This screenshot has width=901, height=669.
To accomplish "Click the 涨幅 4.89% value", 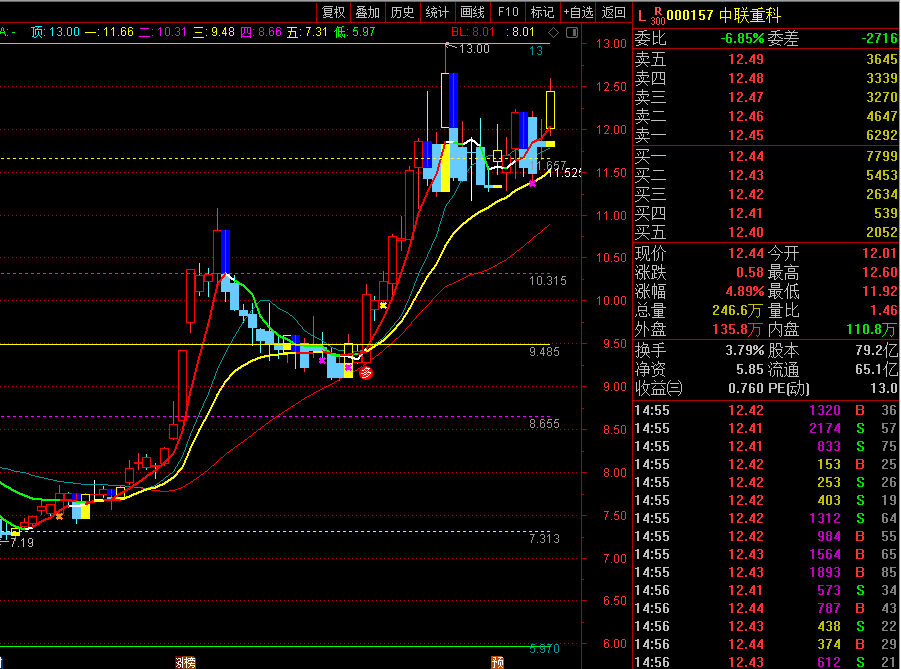I will tap(745, 291).
